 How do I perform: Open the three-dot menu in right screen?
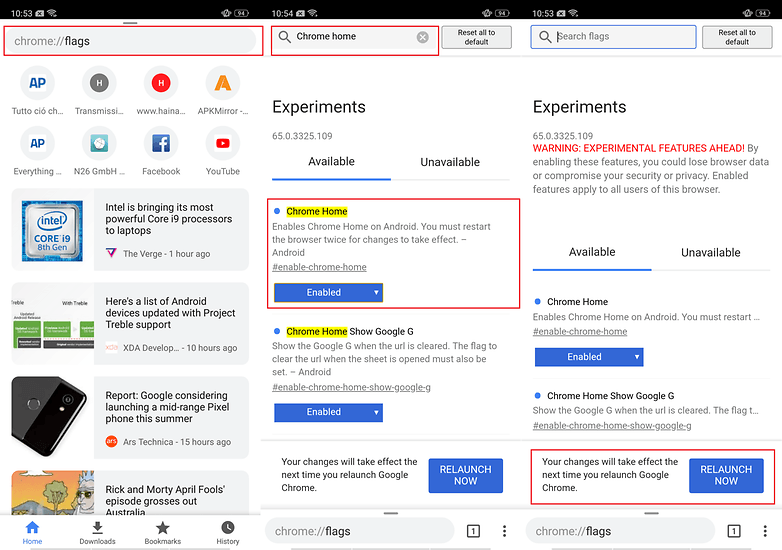click(765, 531)
